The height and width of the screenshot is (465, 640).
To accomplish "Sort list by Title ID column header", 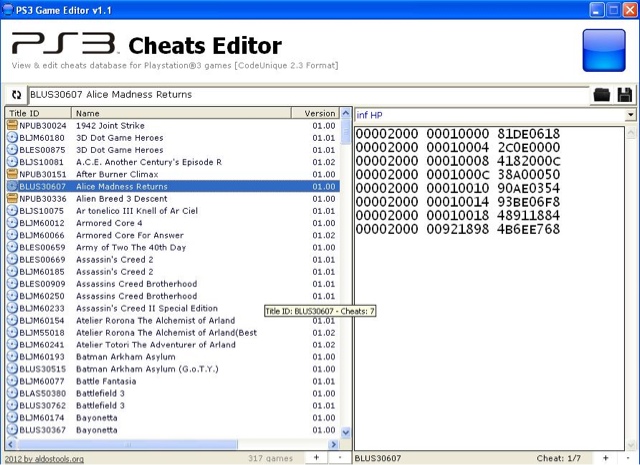I will pos(38,113).
